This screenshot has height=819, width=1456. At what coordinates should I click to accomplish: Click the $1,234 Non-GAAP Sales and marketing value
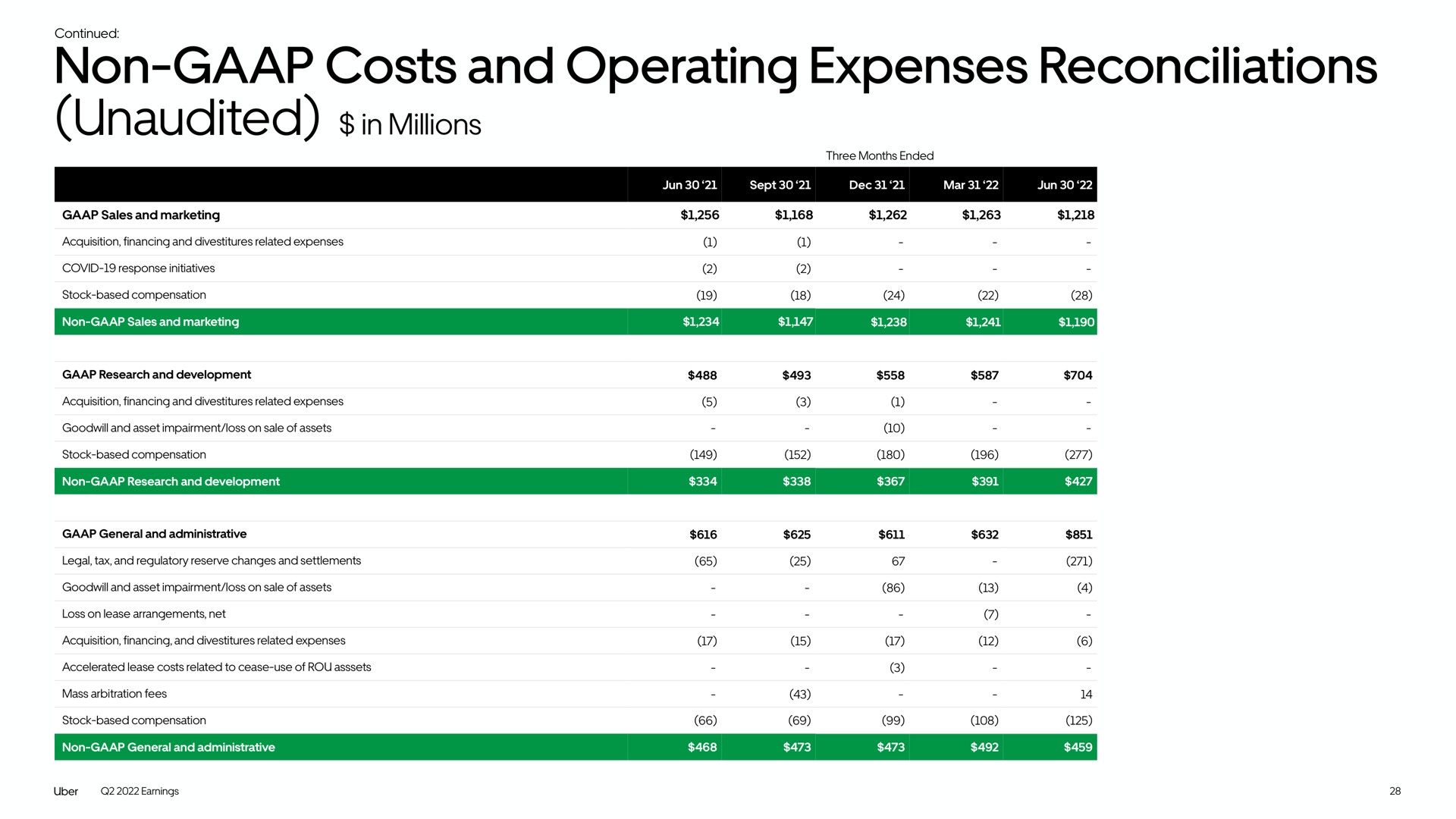(x=701, y=322)
